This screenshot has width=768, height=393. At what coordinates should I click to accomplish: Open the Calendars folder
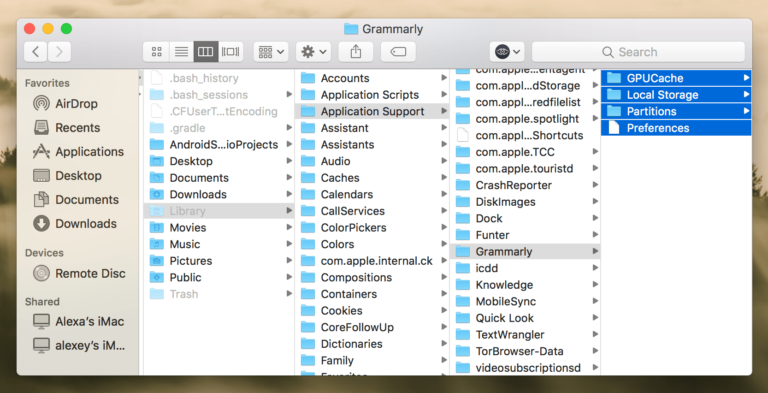(x=372, y=195)
